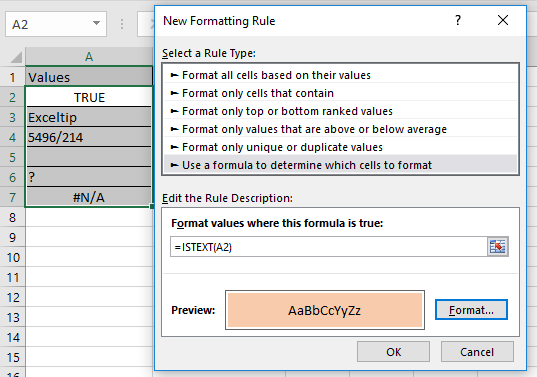Click the orange AaBbCcYyZz preview box
The height and width of the screenshot is (377, 537).
click(325, 310)
